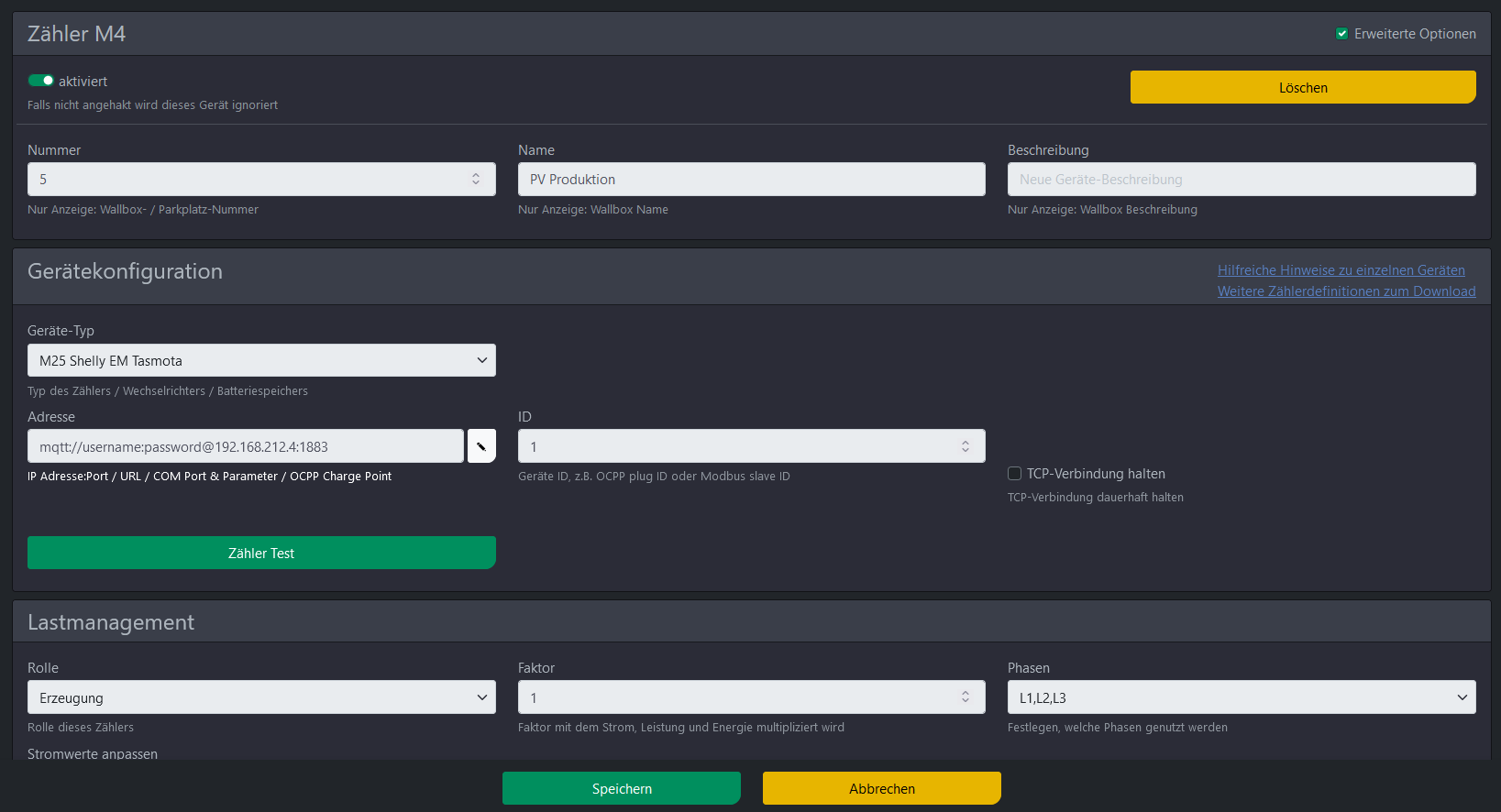The height and width of the screenshot is (812, 1501).
Task: Click the Beschreibung input field
Action: 1242,179
